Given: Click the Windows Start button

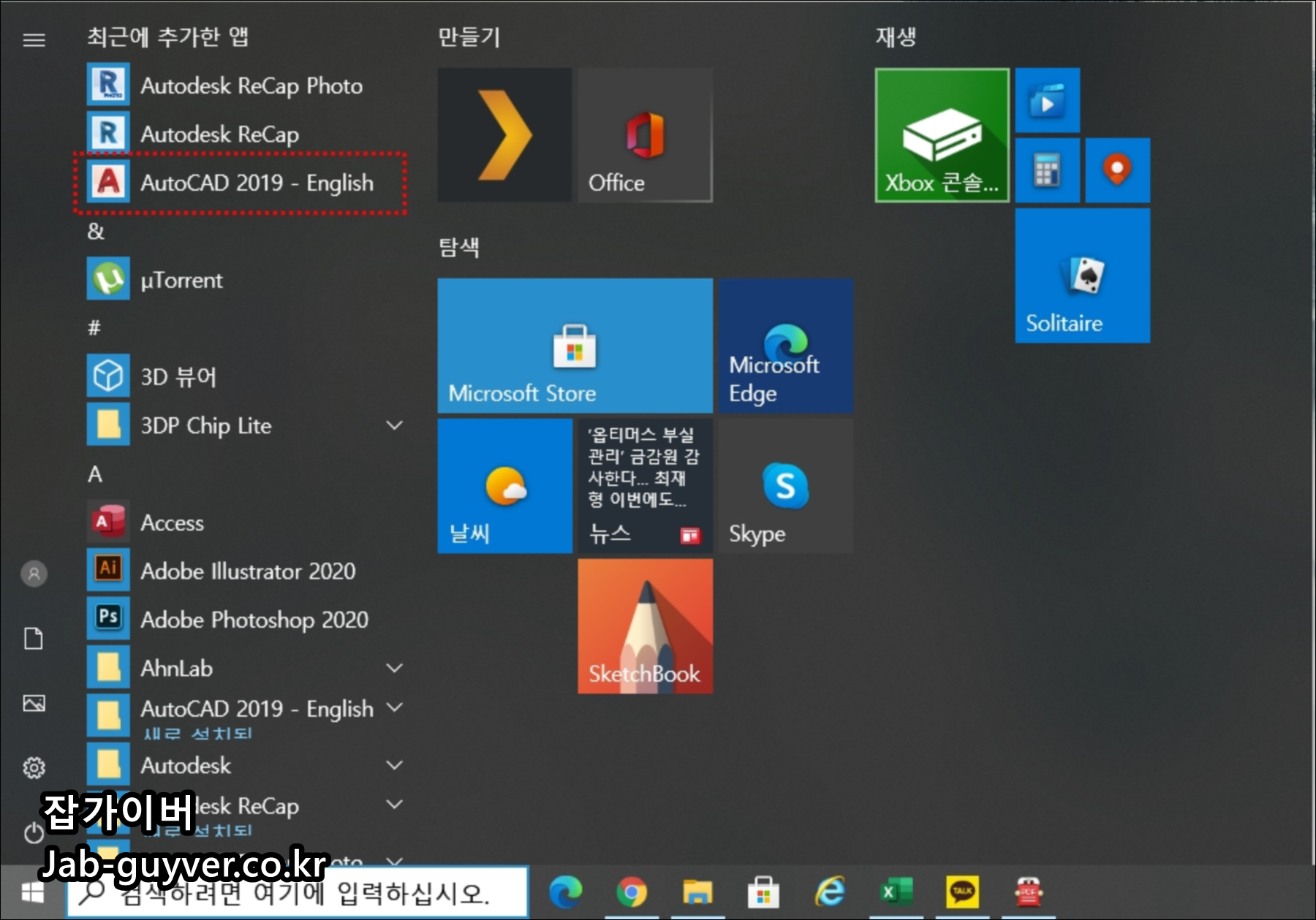Looking at the screenshot, I should tap(33, 892).
